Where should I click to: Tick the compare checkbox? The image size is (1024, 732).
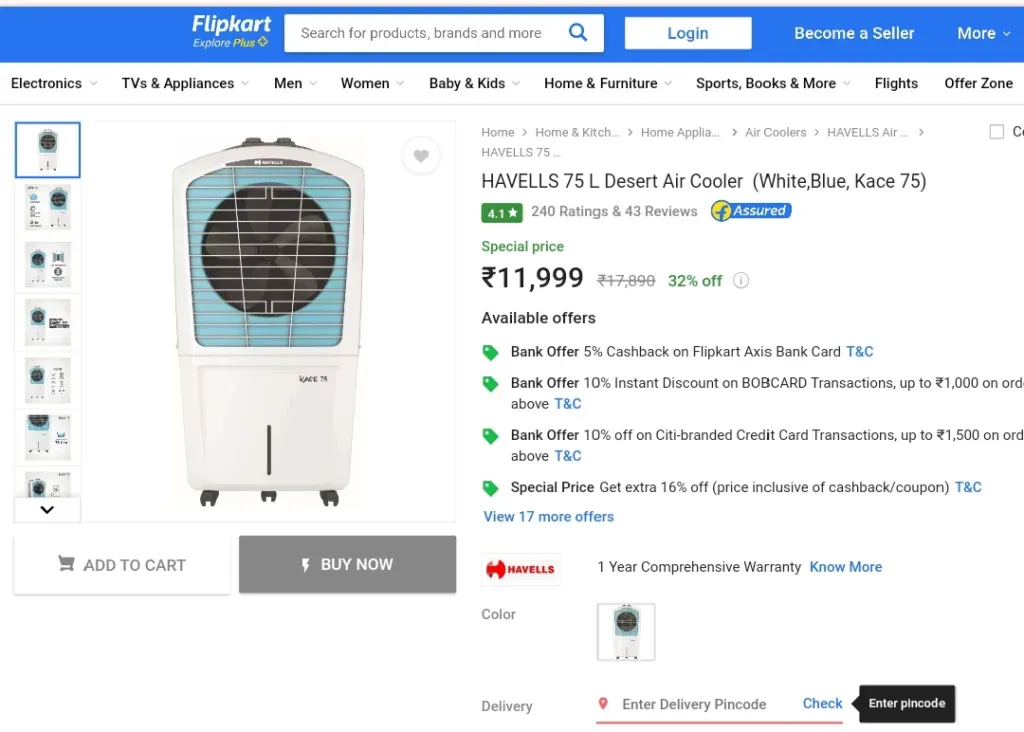(997, 132)
